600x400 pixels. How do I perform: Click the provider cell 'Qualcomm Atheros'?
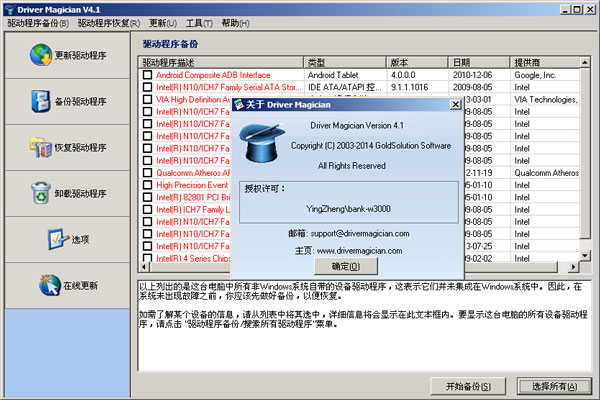[x=546, y=173]
